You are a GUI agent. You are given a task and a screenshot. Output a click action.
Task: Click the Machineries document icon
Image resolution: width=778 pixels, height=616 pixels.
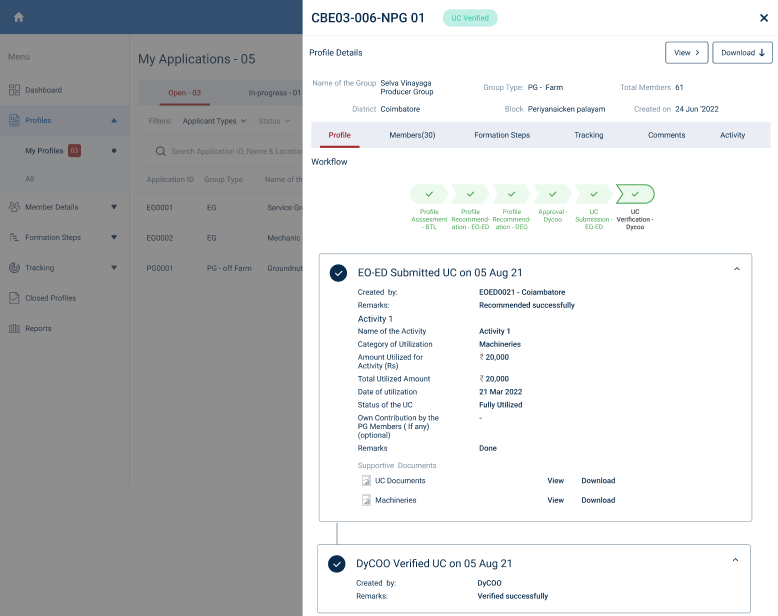point(366,500)
